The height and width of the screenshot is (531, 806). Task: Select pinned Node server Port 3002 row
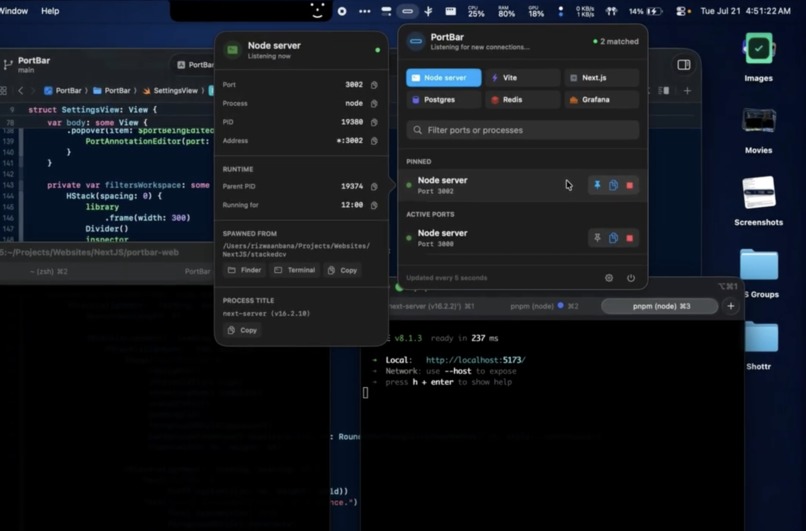click(x=523, y=186)
